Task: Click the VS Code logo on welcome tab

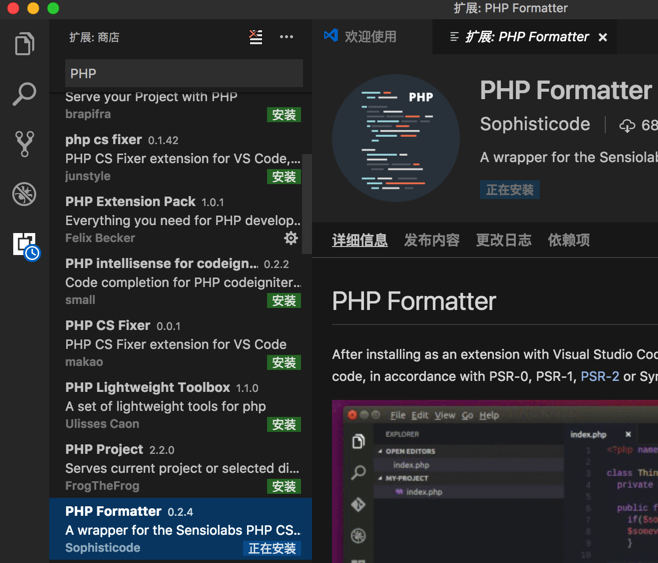Action: 331,35
